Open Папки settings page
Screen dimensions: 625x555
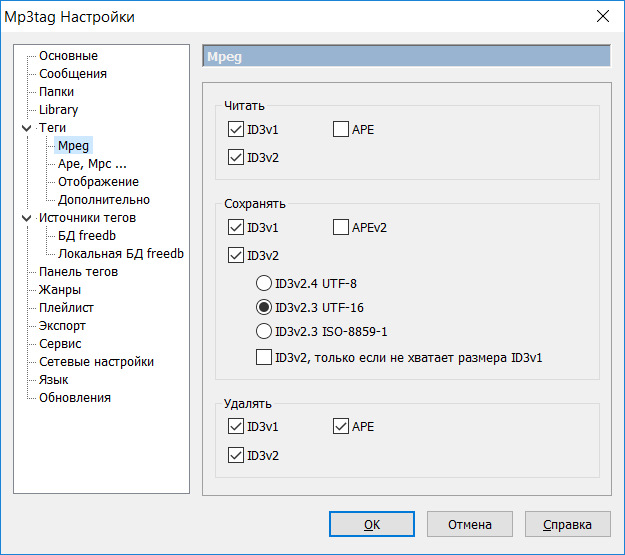(x=56, y=92)
